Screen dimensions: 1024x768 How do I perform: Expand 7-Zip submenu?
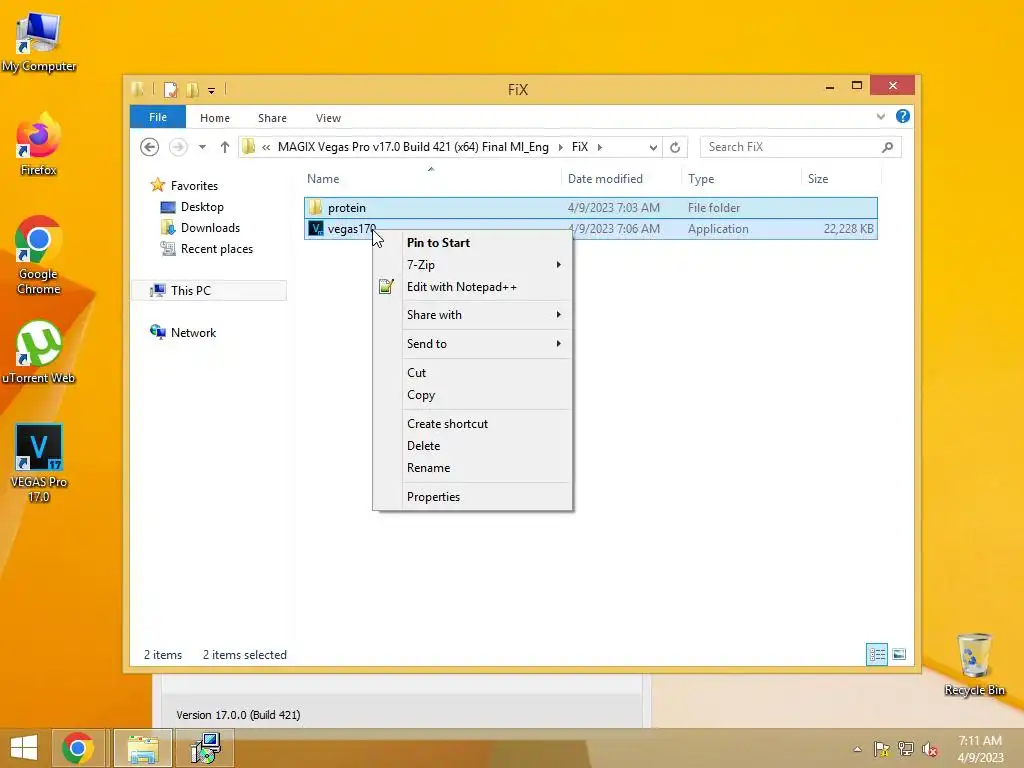(x=558, y=264)
